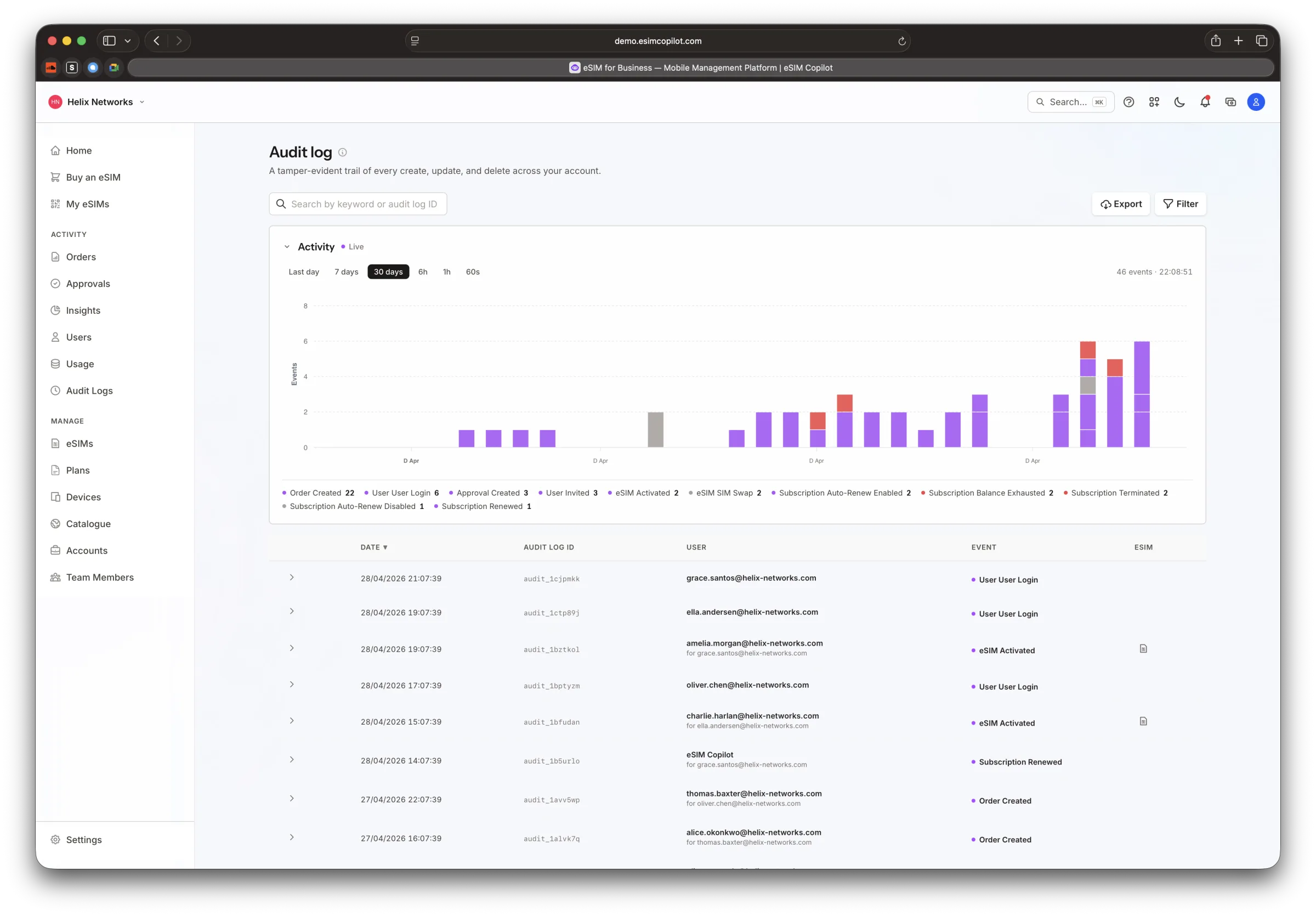This screenshot has width=1316, height=916.
Task: Go to Team Members page
Action: 100,578
